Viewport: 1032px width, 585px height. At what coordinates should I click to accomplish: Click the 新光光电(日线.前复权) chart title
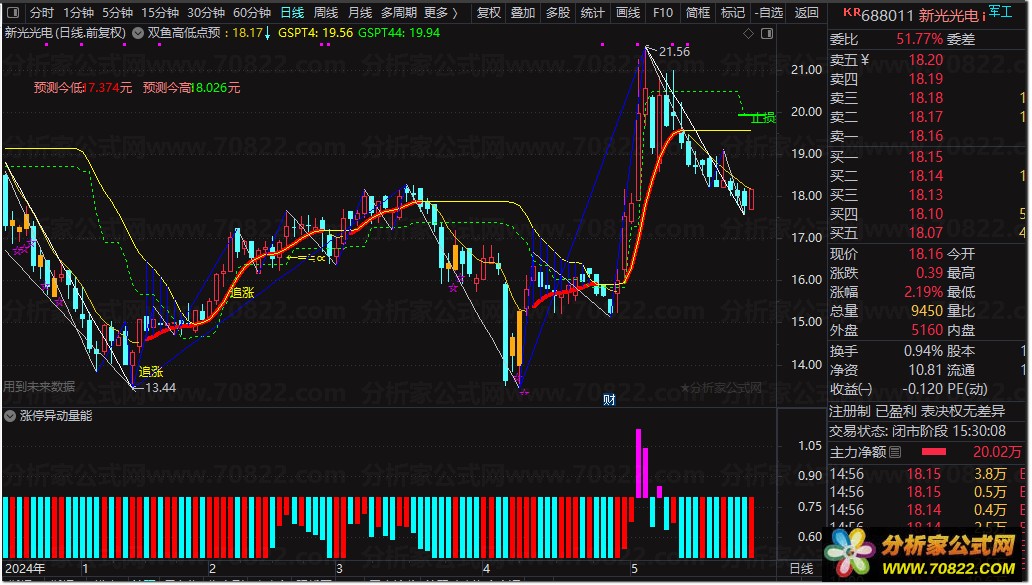coord(65,33)
